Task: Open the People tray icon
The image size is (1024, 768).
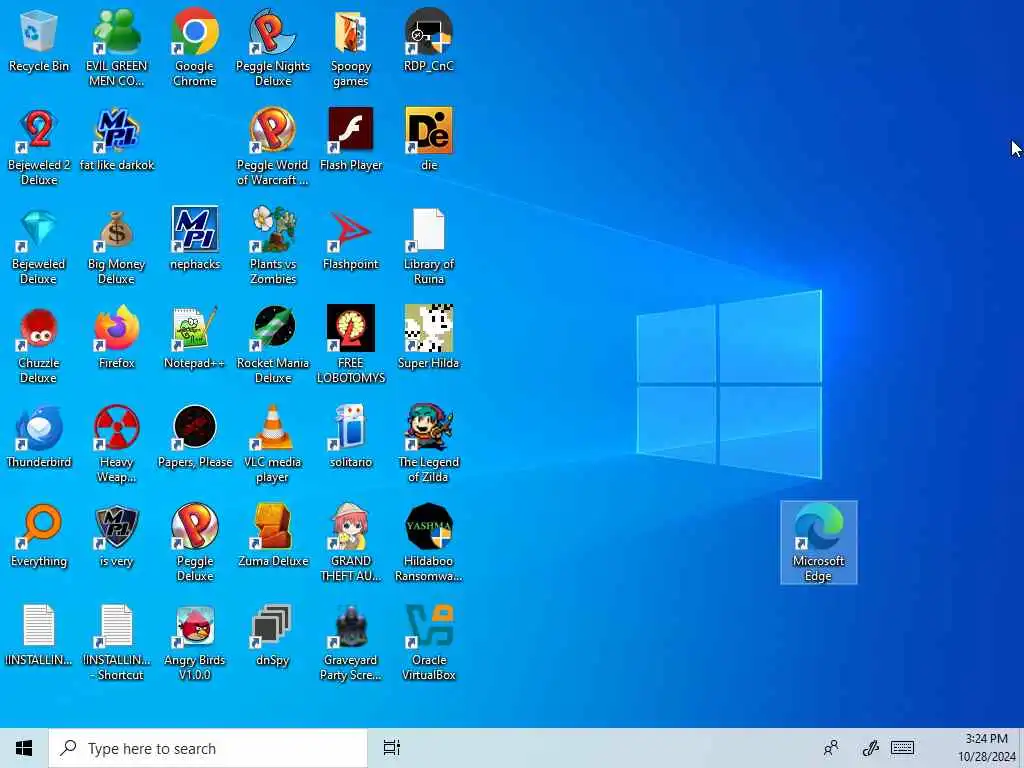Action: [x=831, y=748]
